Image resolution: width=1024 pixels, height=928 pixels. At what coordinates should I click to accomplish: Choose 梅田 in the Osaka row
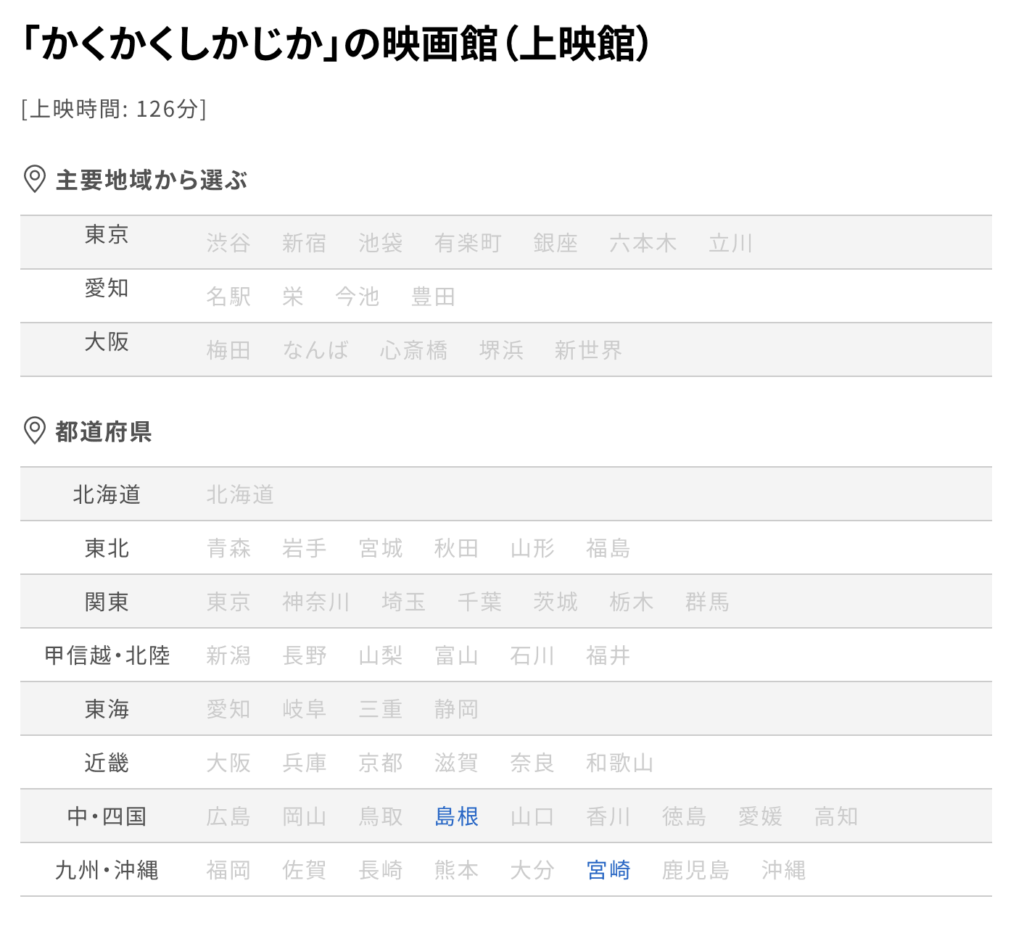tap(229, 350)
